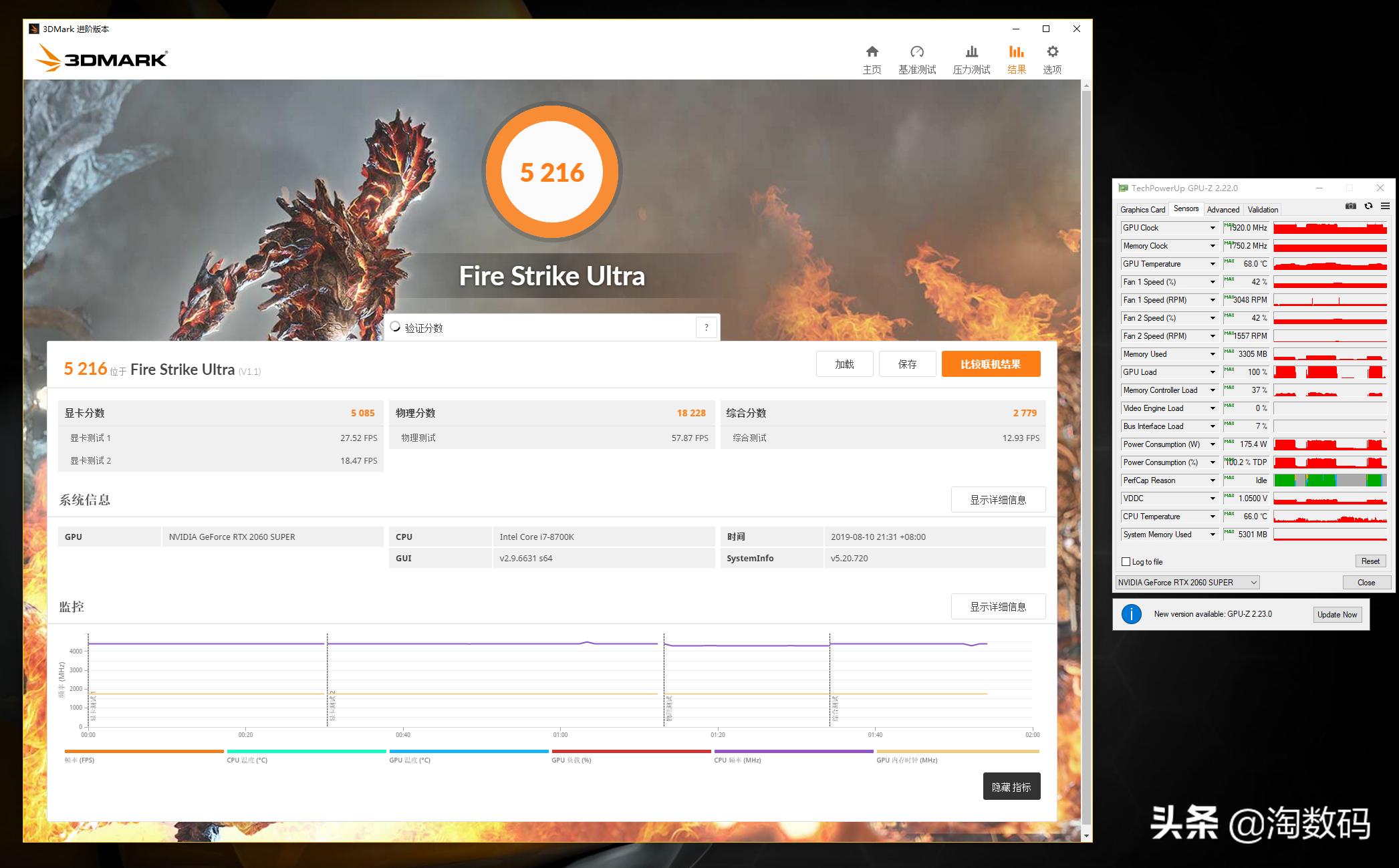Open 选项 settings gear icon in 3DMark

click(x=1052, y=51)
